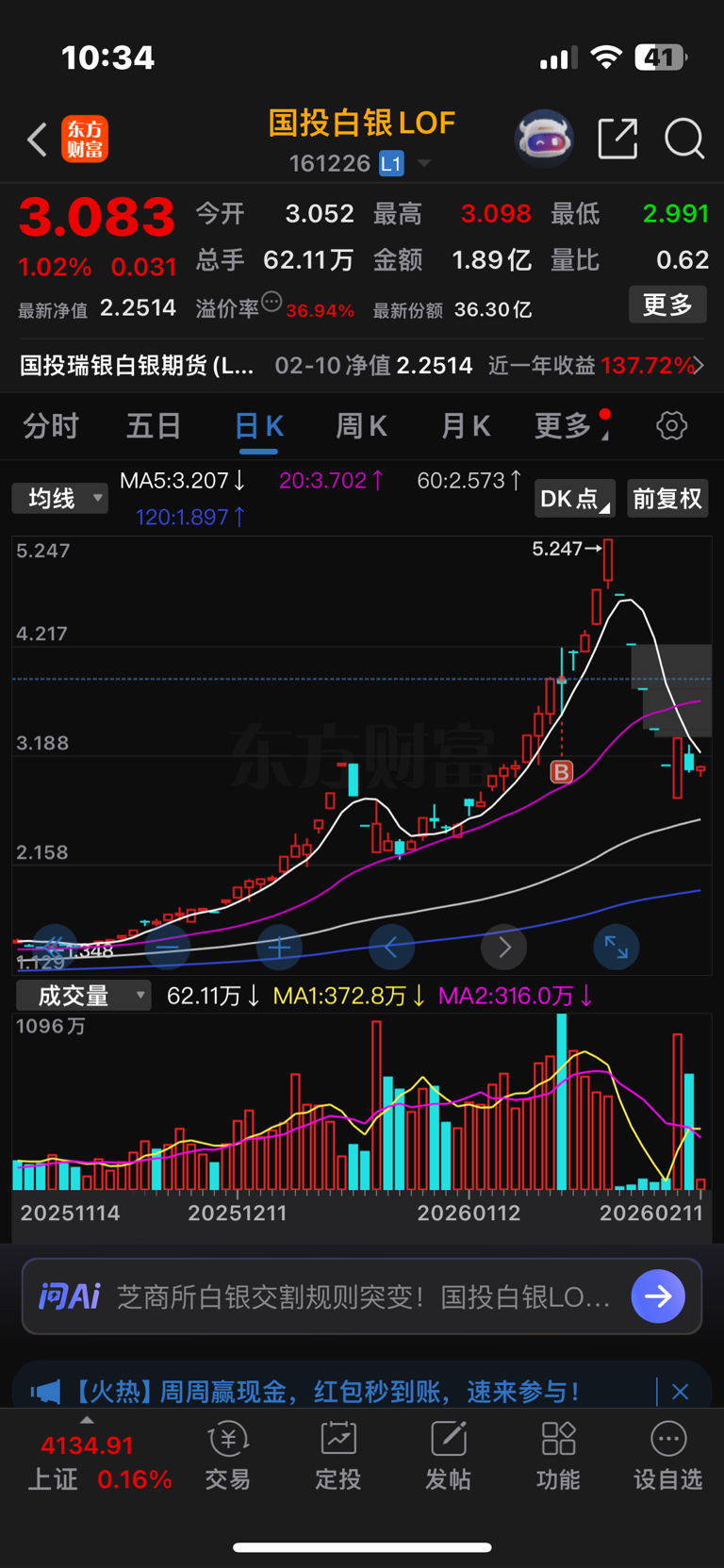Close the 周周赢现金 promo banner
Viewport: 724px width, 1568px height.
pyautogui.click(x=681, y=1392)
